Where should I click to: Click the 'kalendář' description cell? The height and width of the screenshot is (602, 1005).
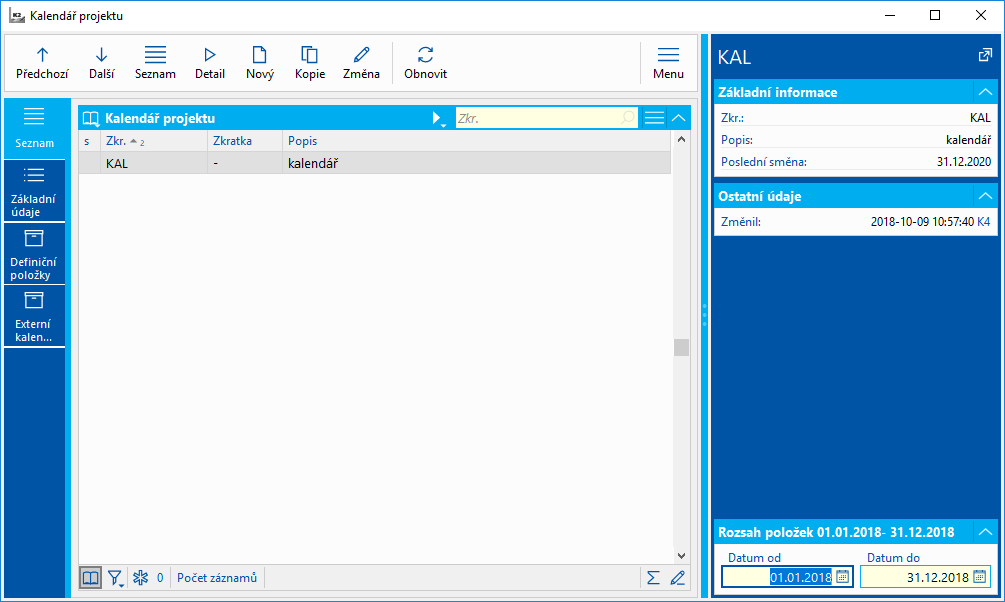coord(476,163)
